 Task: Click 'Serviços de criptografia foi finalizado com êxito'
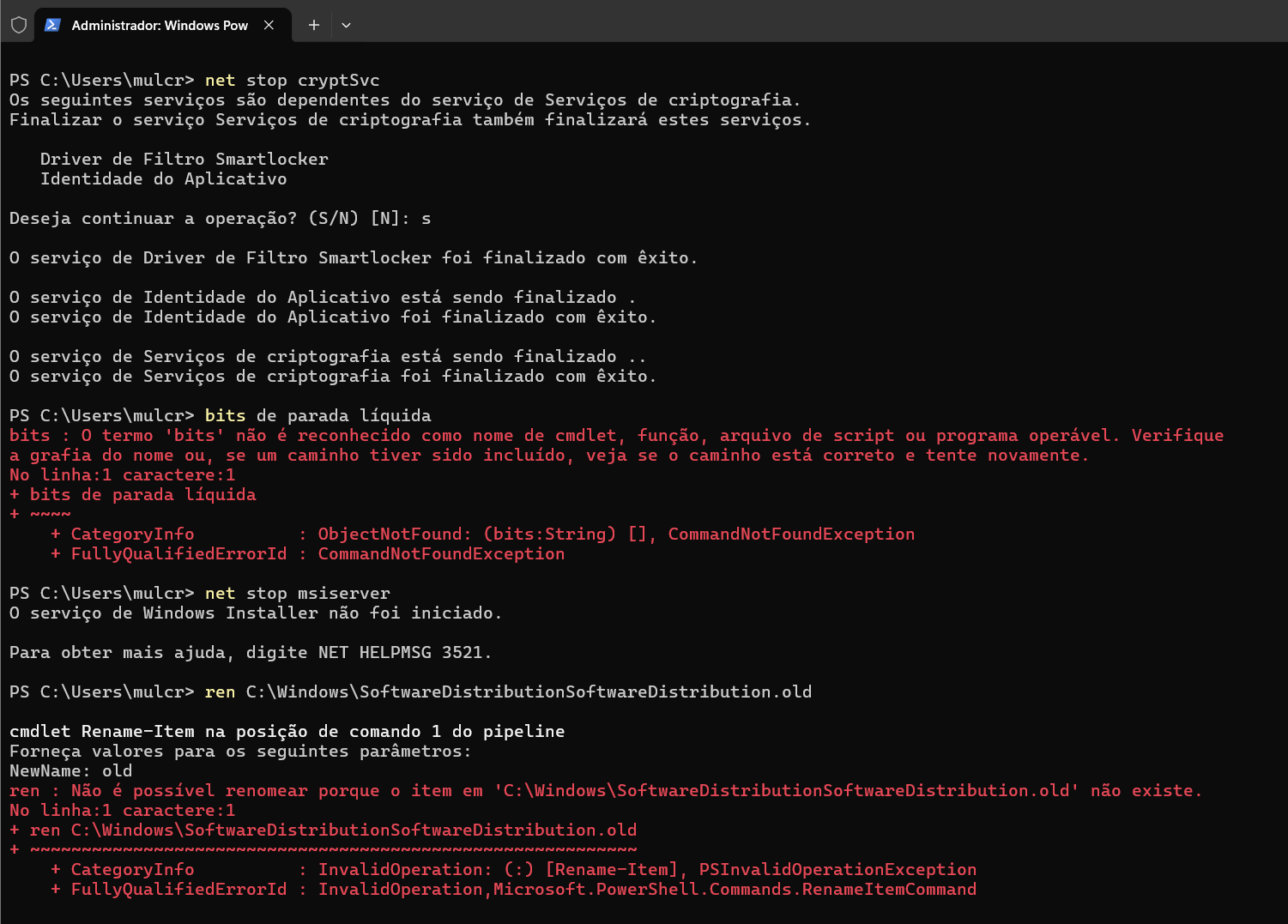click(x=333, y=376)
